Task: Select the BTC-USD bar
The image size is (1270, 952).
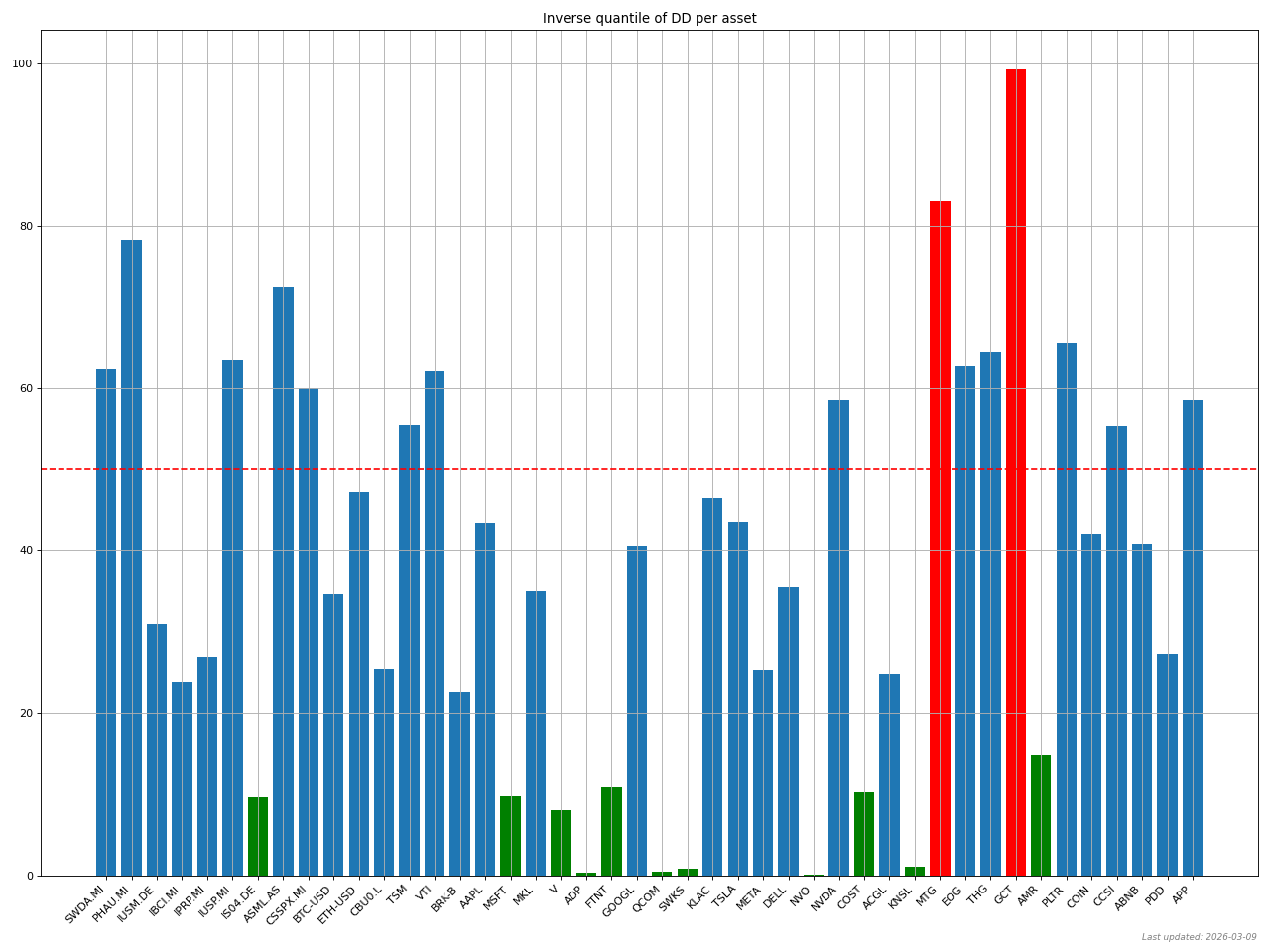Action: (x=331, y=734)
